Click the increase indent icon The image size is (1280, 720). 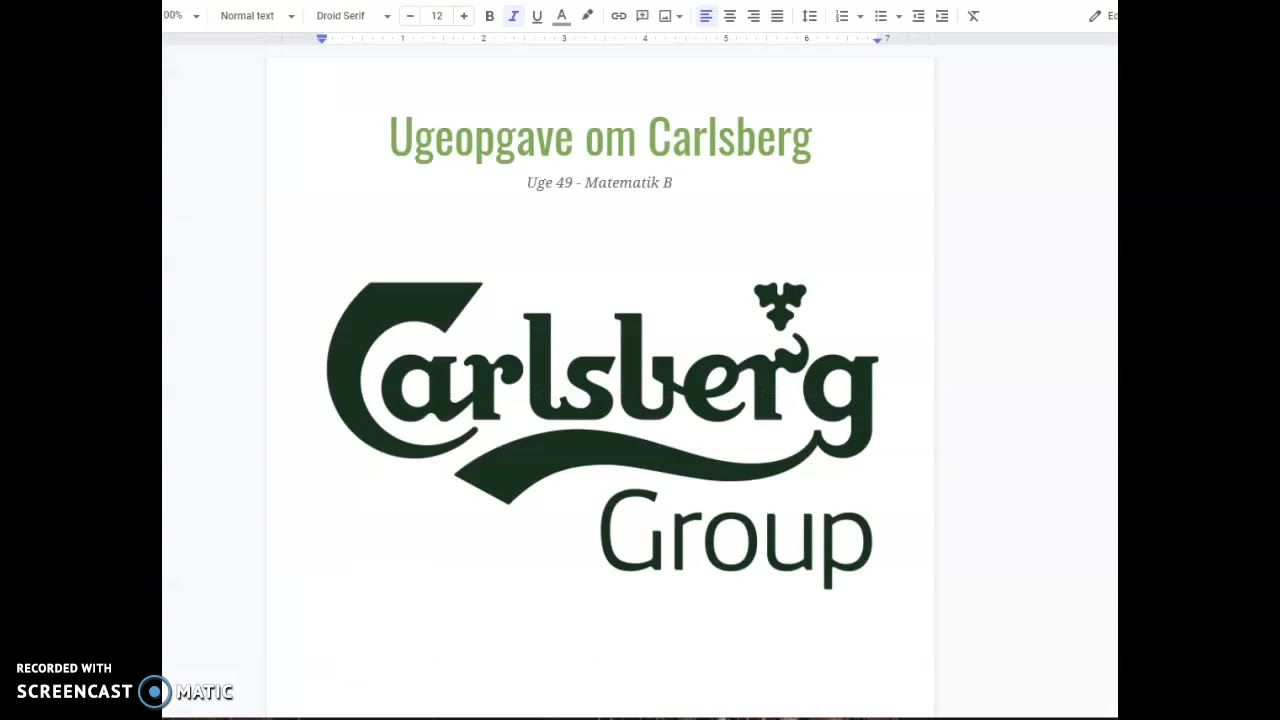[x=942, y=16]
